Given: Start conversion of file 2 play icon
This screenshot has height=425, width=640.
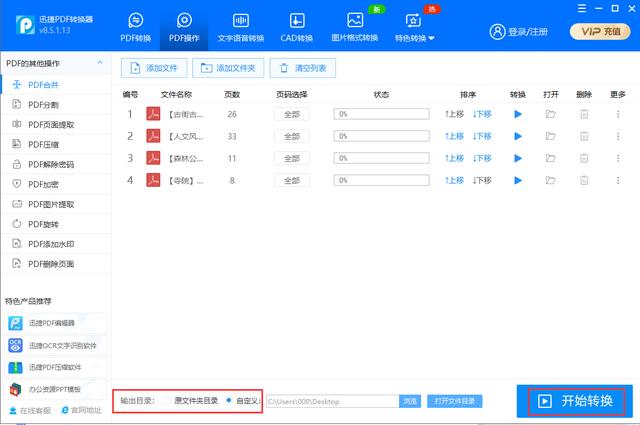Looking at the screenshot, I should [x=518, y=136].
